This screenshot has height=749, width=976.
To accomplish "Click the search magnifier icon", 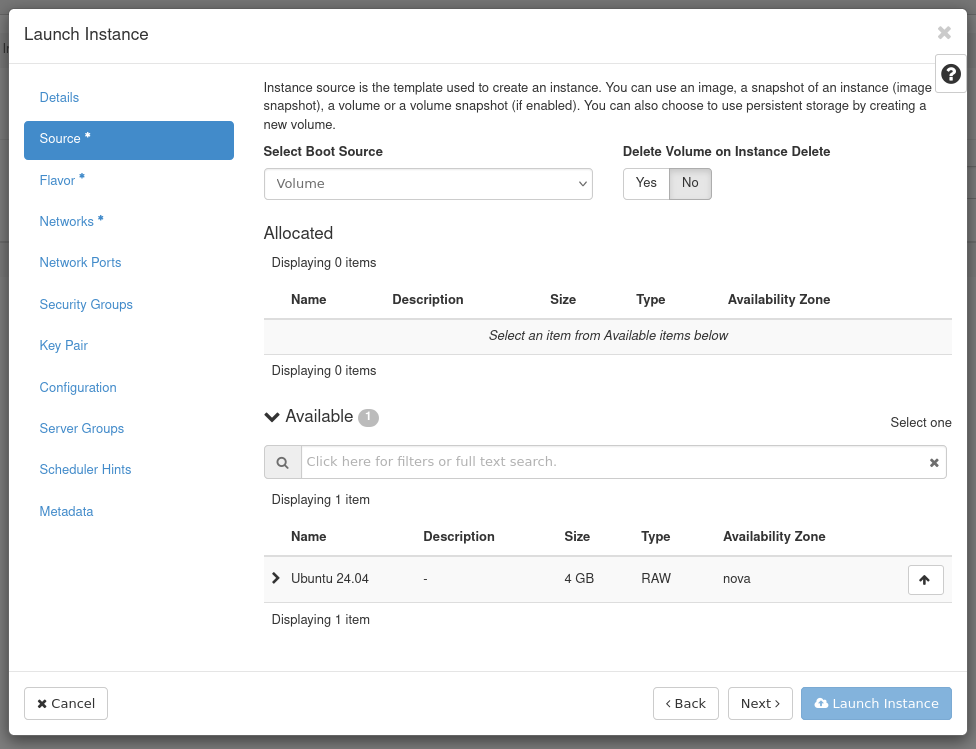I will 282,462.
